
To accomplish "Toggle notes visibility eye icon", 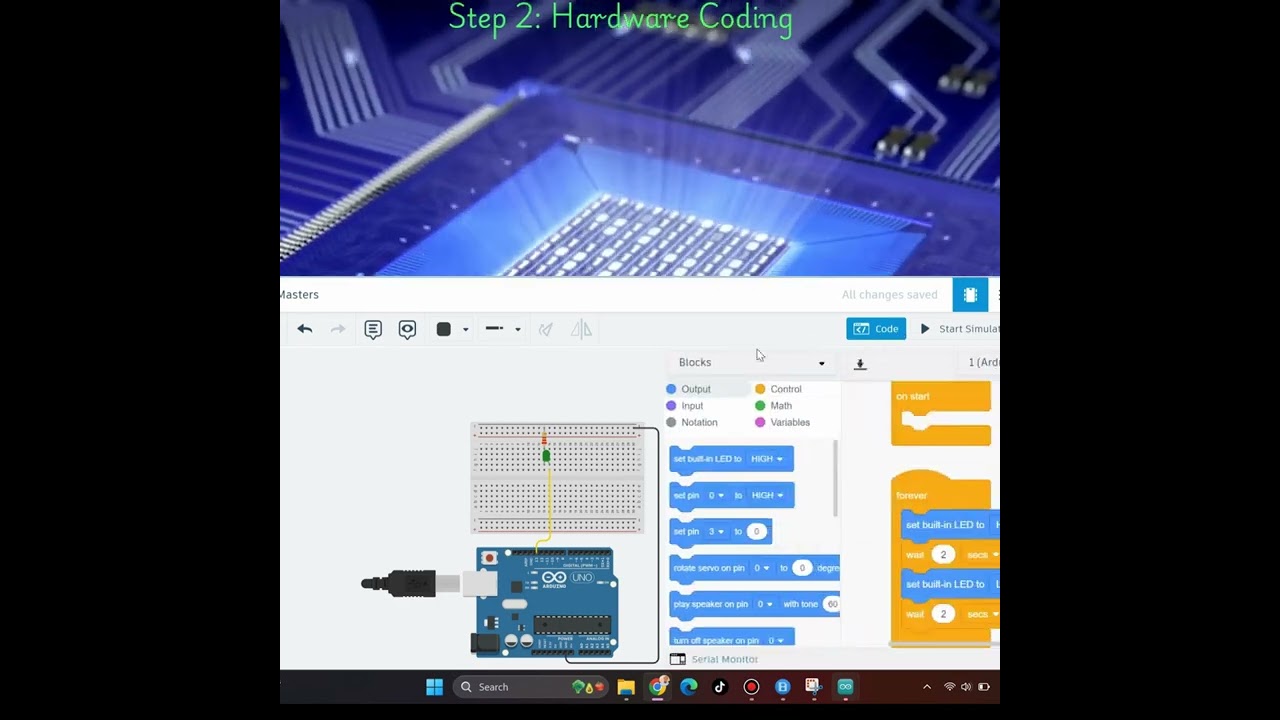I will click(x=407, y=329).
